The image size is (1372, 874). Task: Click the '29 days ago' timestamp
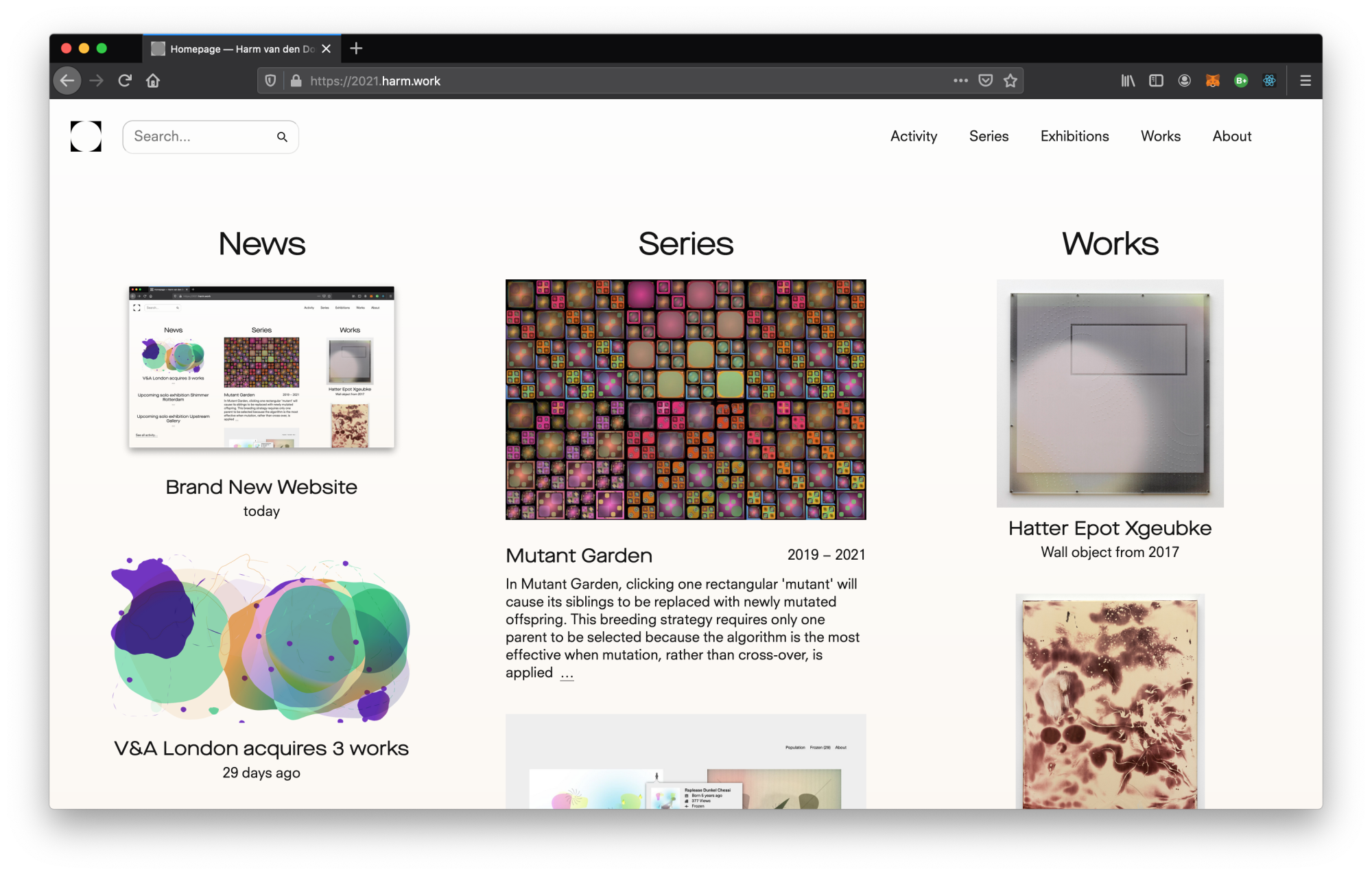pos(261,773)
